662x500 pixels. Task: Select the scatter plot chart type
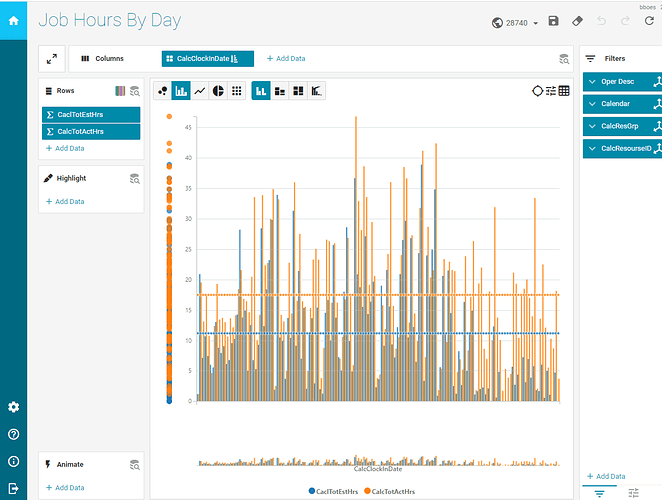(x=163, y=91)
